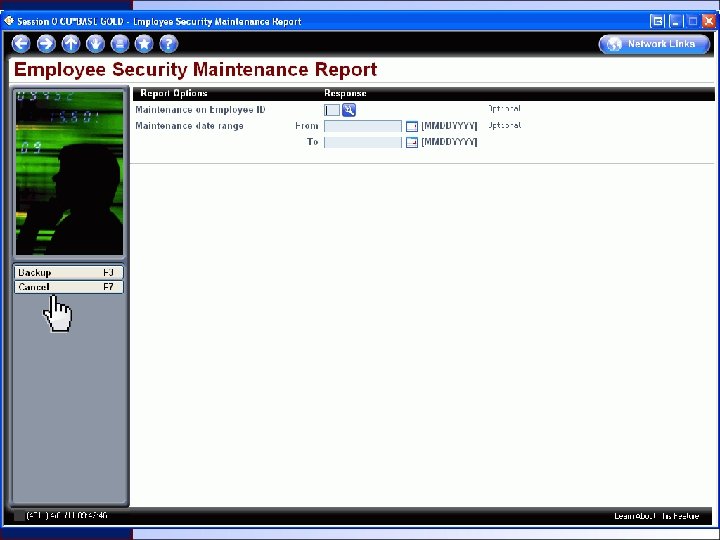This screenshot has width=720, height=540.
Task: Click the green silhouette sidebar image
Action: 69,173
